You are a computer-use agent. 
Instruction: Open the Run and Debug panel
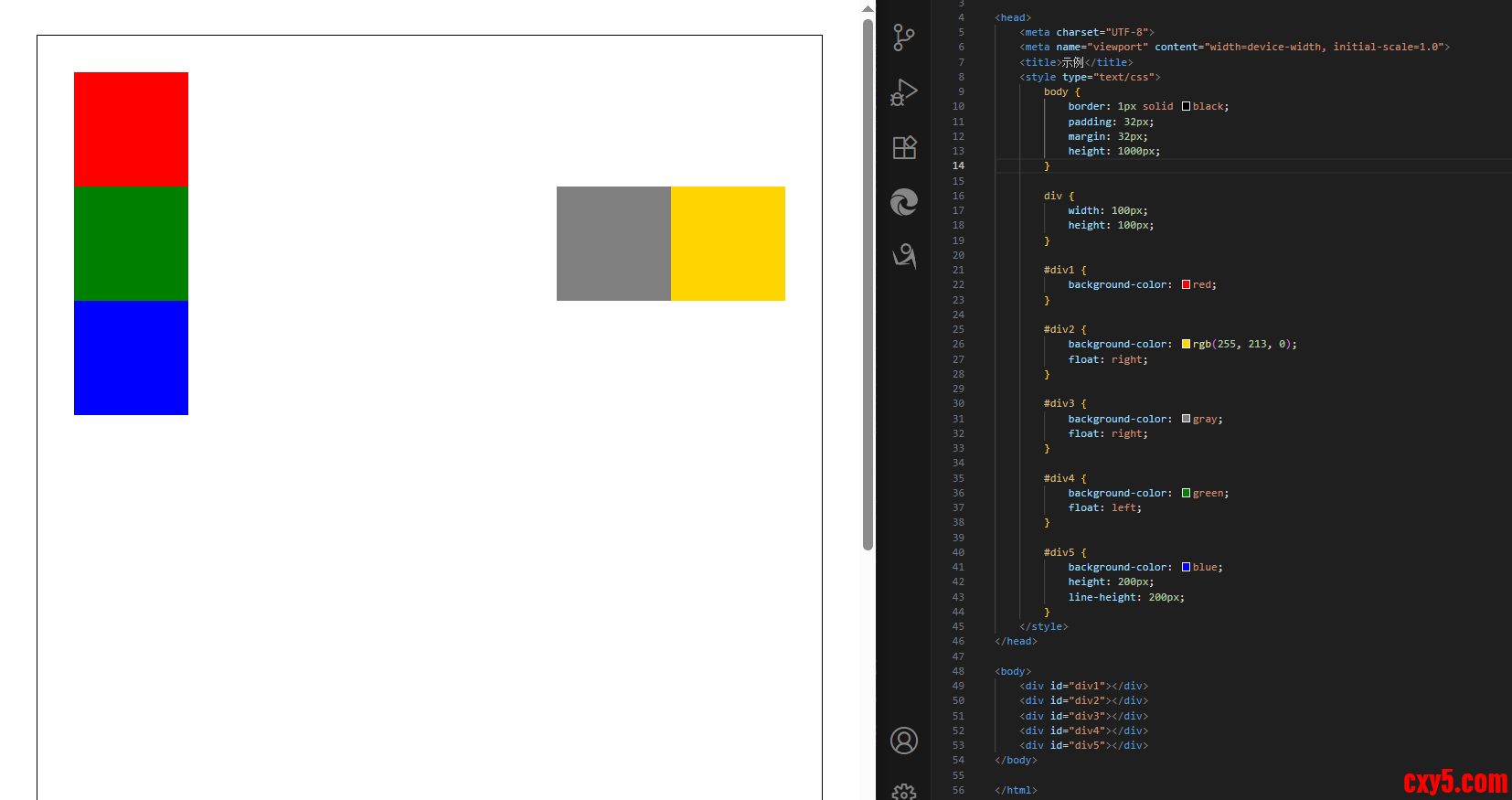pos(903,92)
